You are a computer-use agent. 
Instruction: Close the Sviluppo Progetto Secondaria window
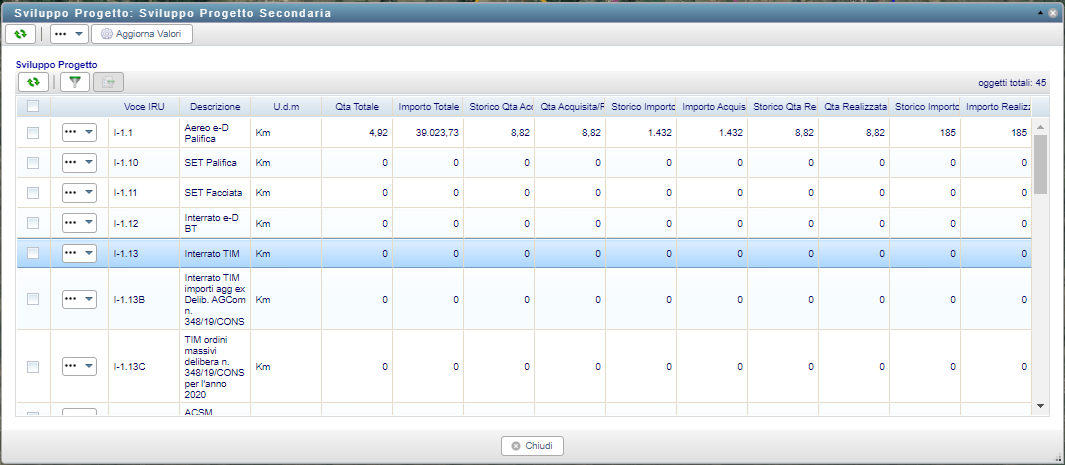(1053, 14)
